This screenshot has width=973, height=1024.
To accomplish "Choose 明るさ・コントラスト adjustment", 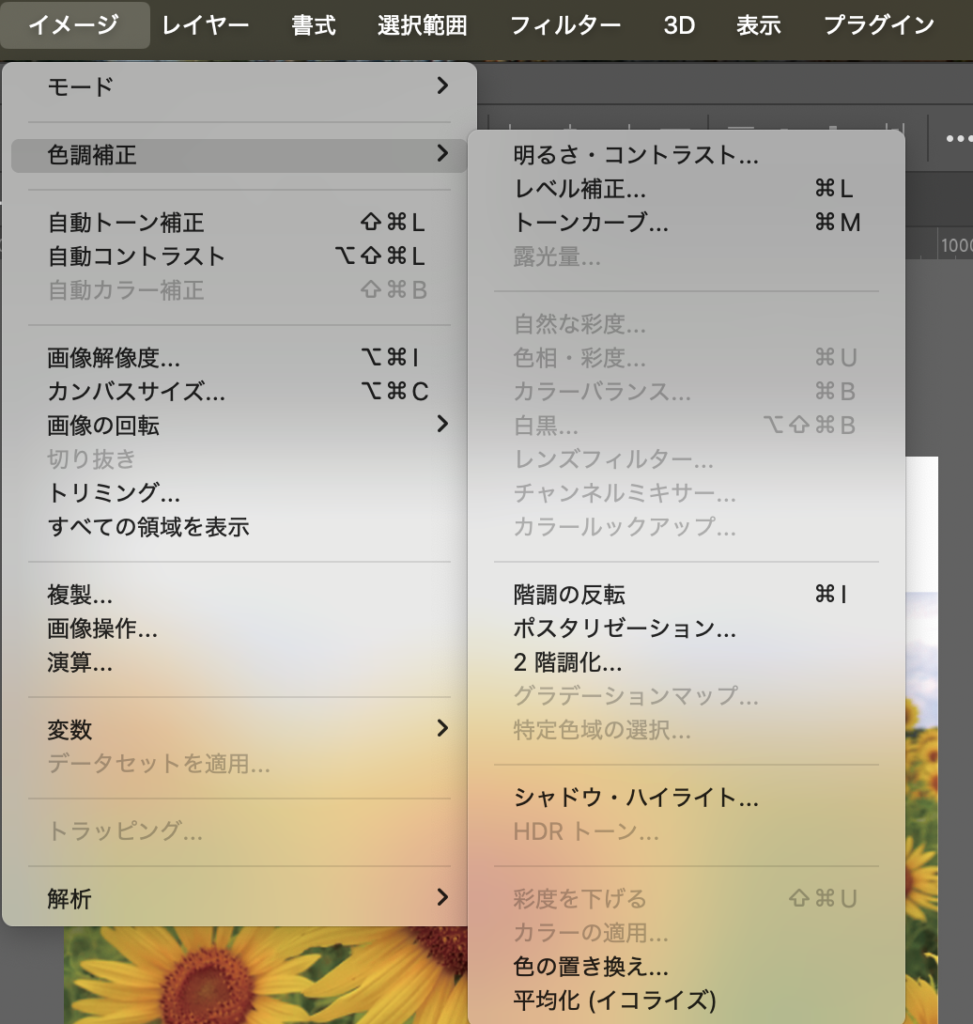I will click(x=636, y=155).
